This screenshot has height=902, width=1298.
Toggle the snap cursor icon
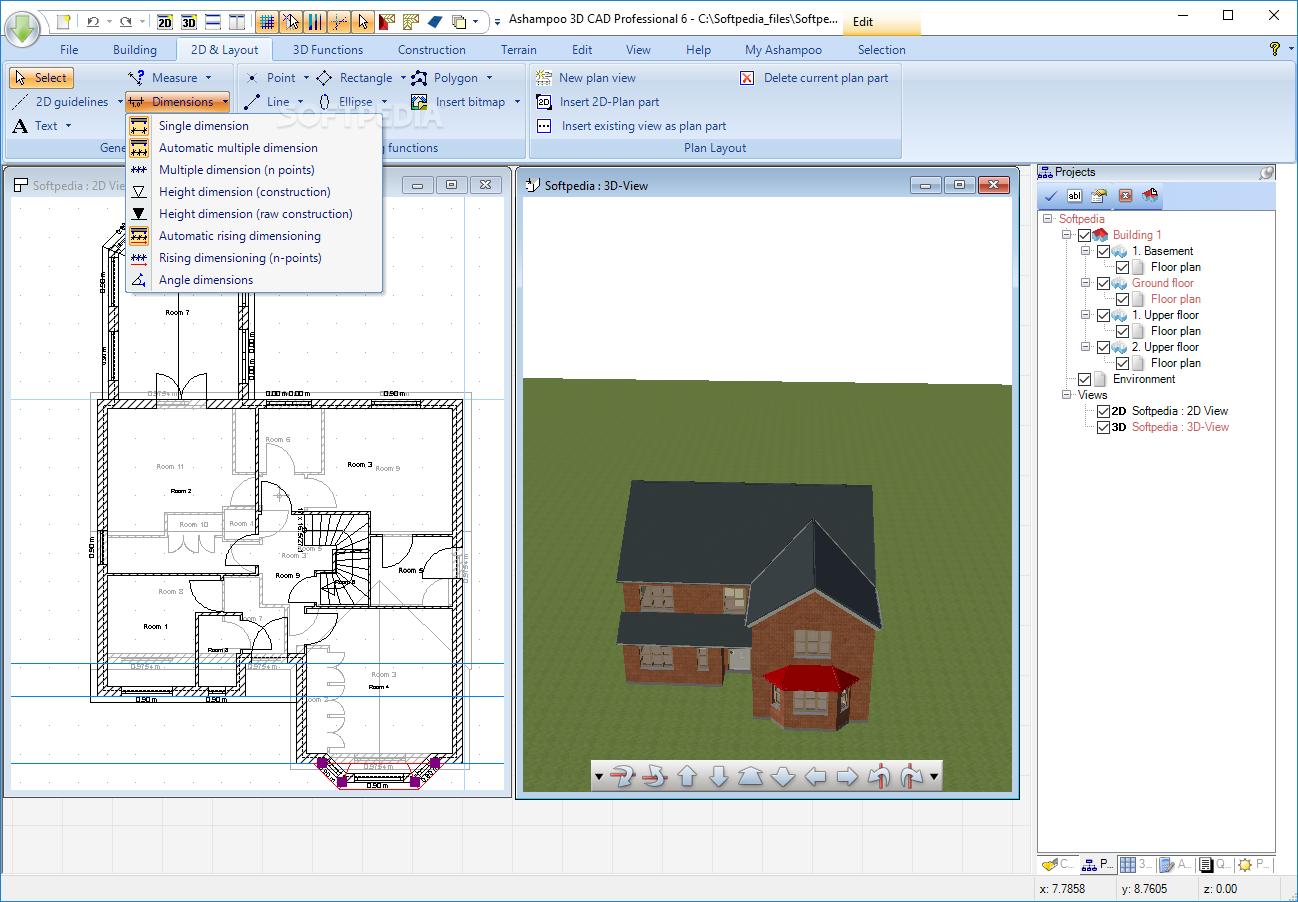(x=291, y=21)
